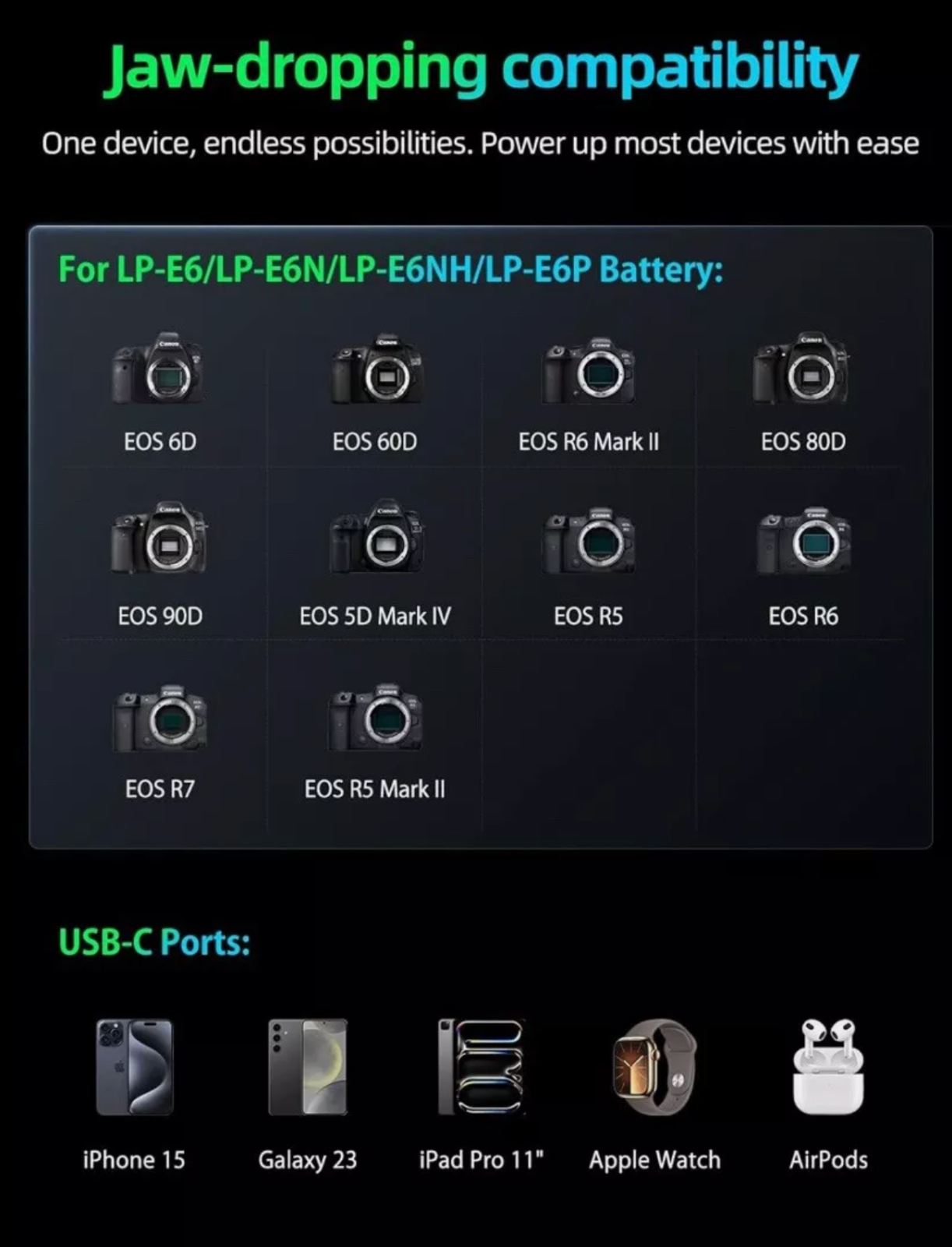Click the LP-E6 battery compatibility heading
The image size is (952, 1247).
click(x=390, y=270)
